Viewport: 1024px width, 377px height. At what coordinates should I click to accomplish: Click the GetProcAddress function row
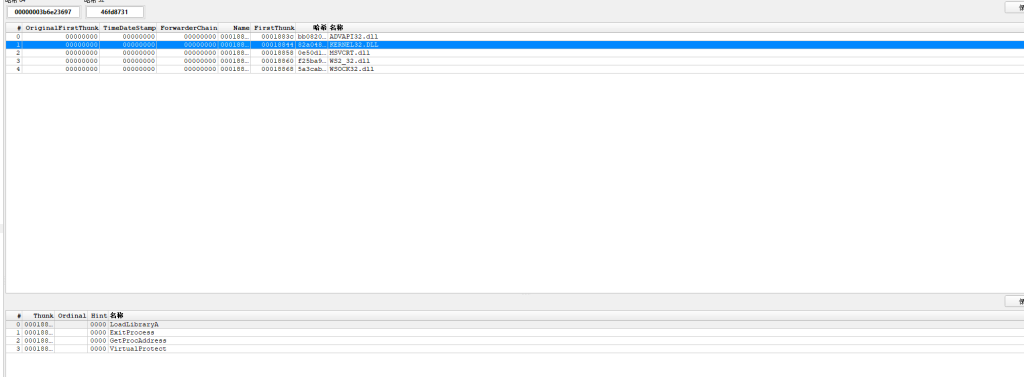point(515,340)
